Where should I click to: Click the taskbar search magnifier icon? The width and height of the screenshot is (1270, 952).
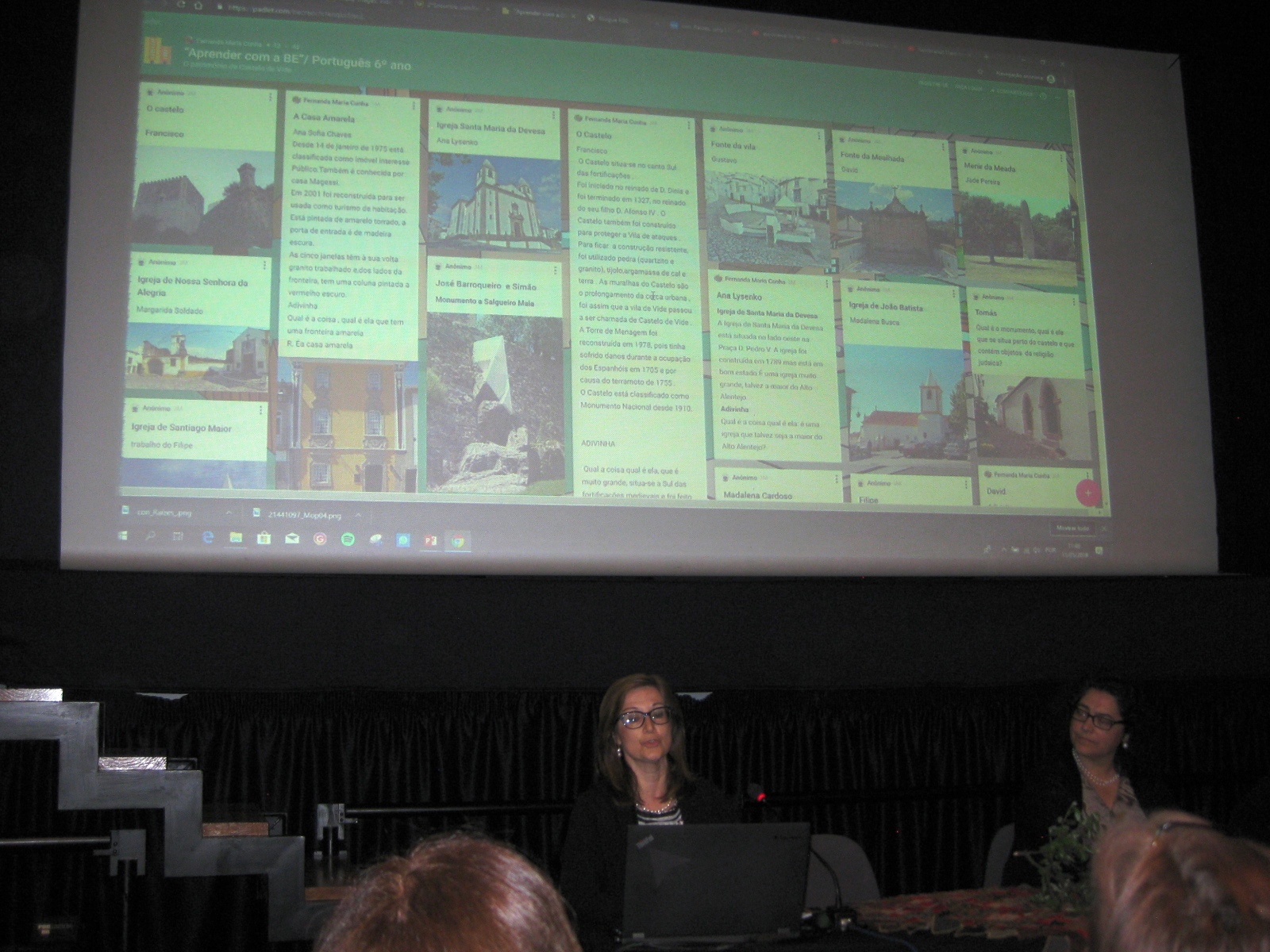click(x=151, y=536)
